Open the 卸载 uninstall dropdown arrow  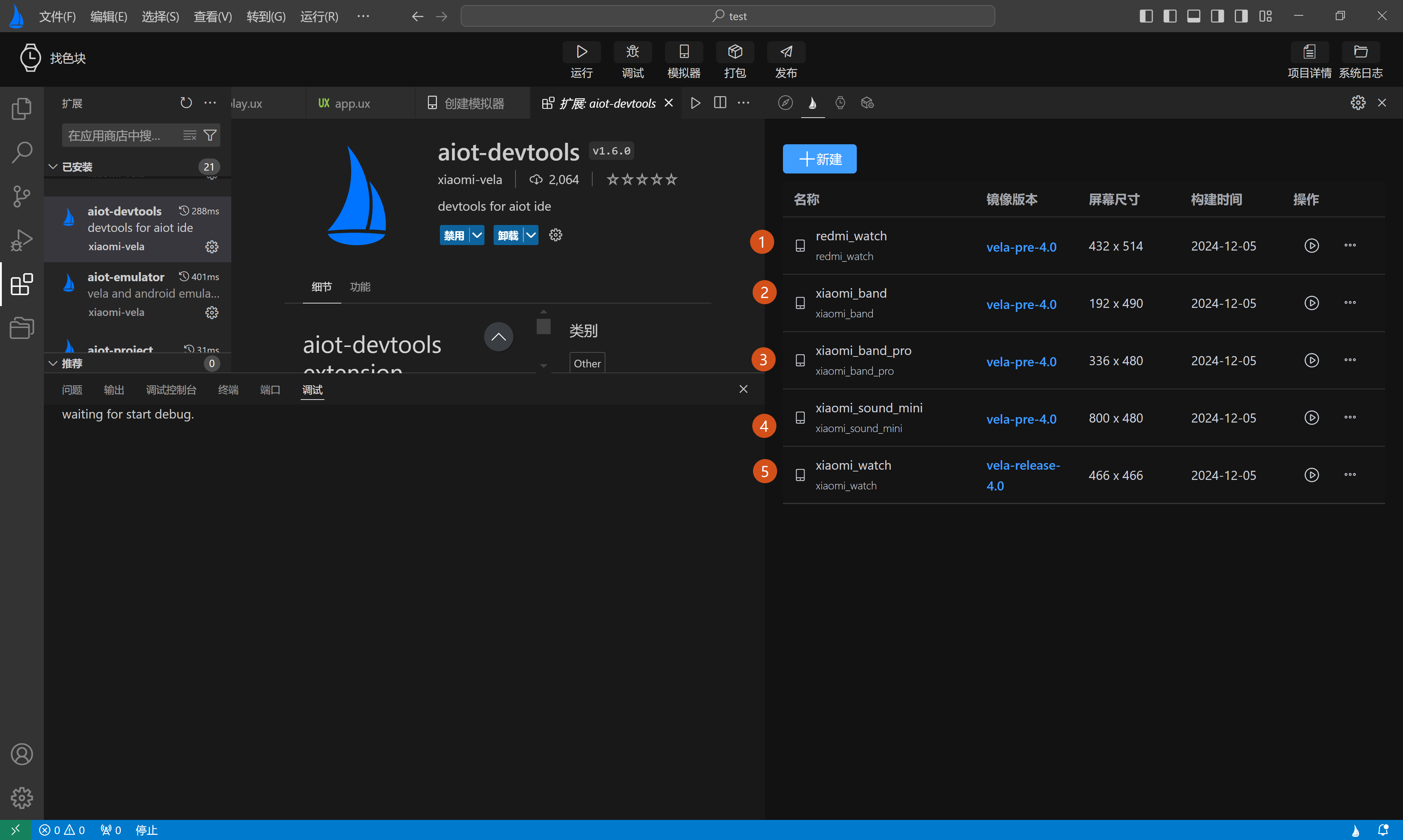point(531,236)
